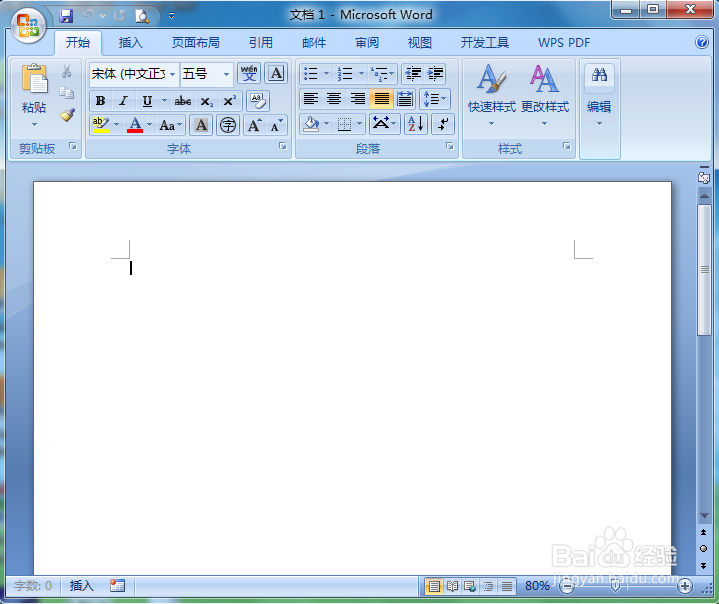719x604 pixels.
Task: Click the ruler toggle above scrollbar
Action: [x=704, y=177]
